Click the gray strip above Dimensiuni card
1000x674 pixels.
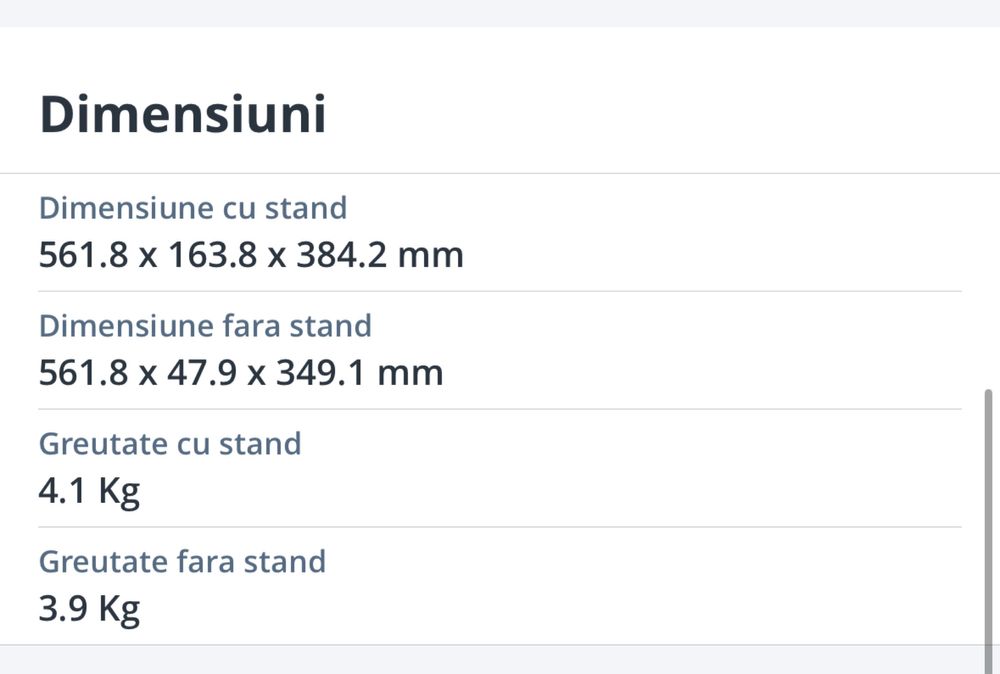tap(500, 12)
